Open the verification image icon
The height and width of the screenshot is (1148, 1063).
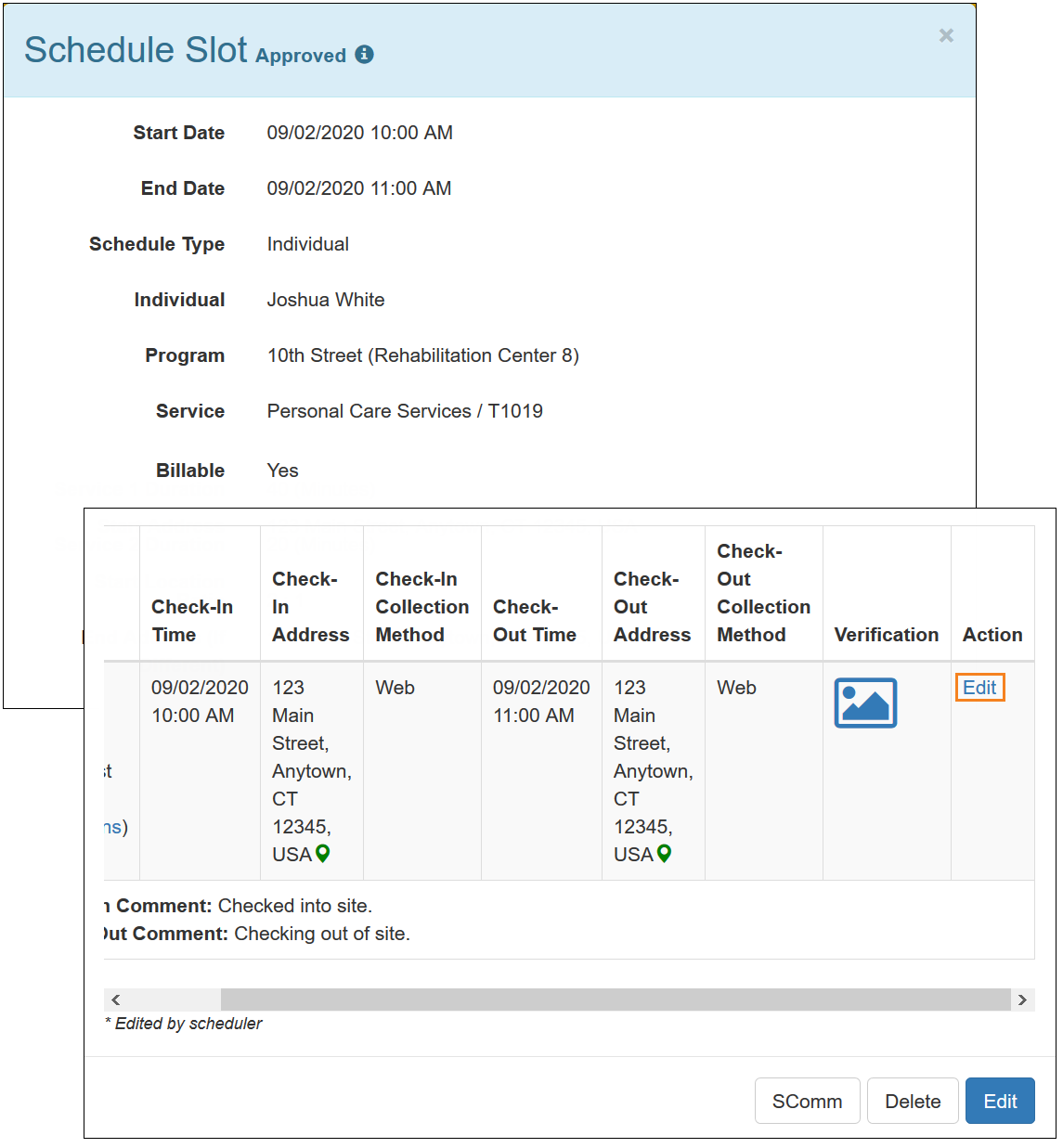click(865, 703)
